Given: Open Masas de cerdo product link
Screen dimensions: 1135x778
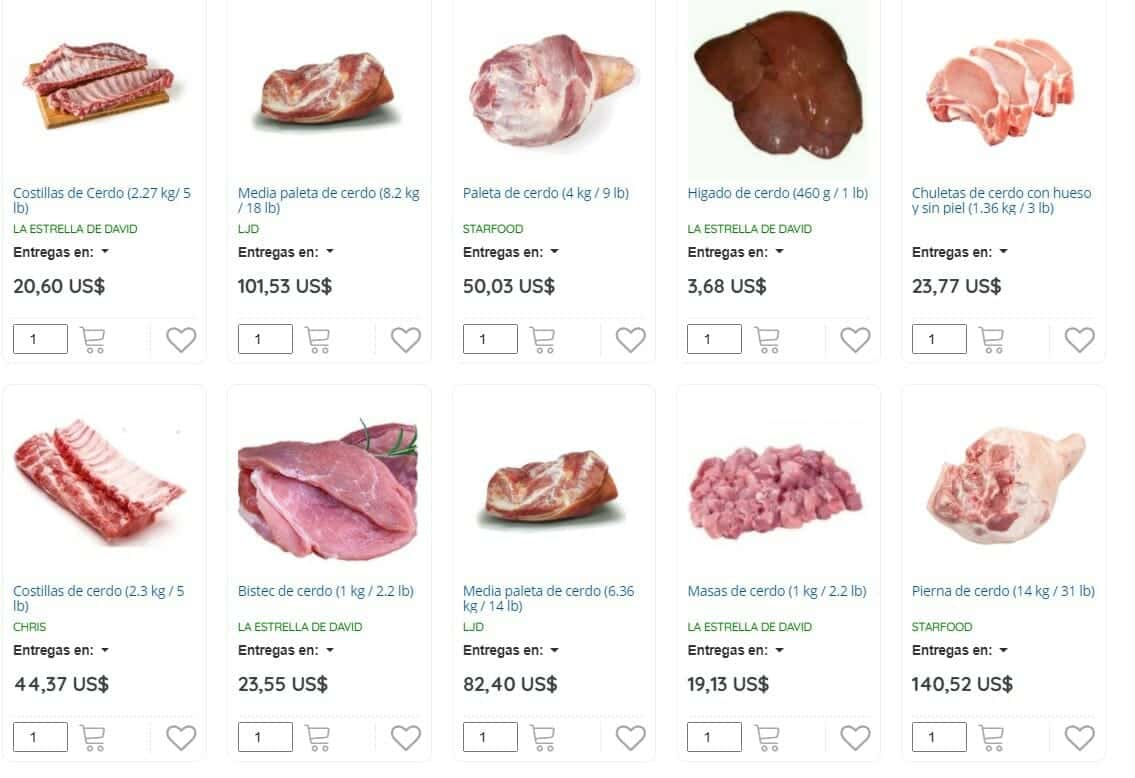Looking at the screenshot, I should click(777, 591).
